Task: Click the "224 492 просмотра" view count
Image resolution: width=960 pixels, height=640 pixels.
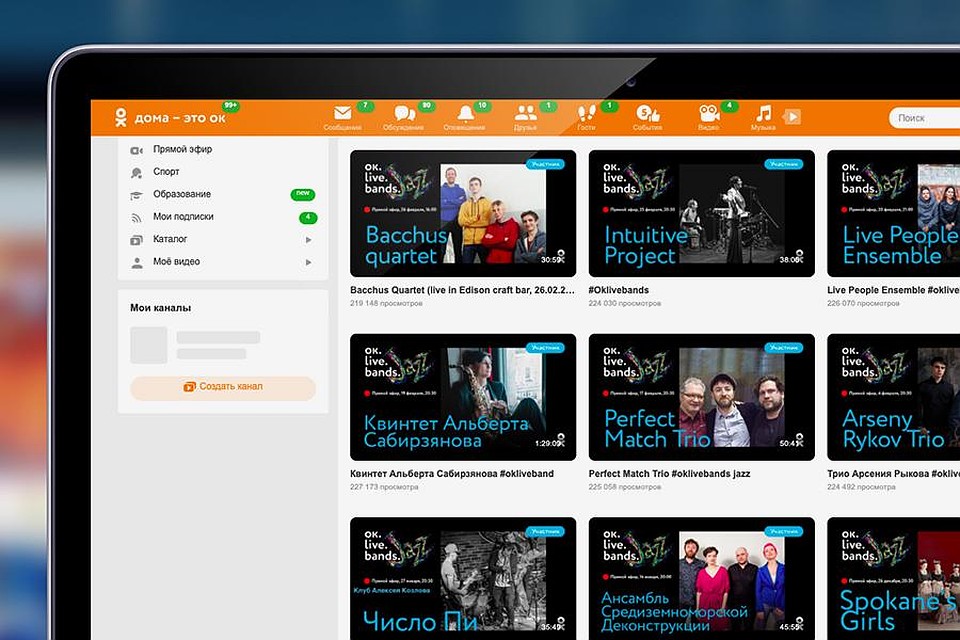Action: (861, 487)
